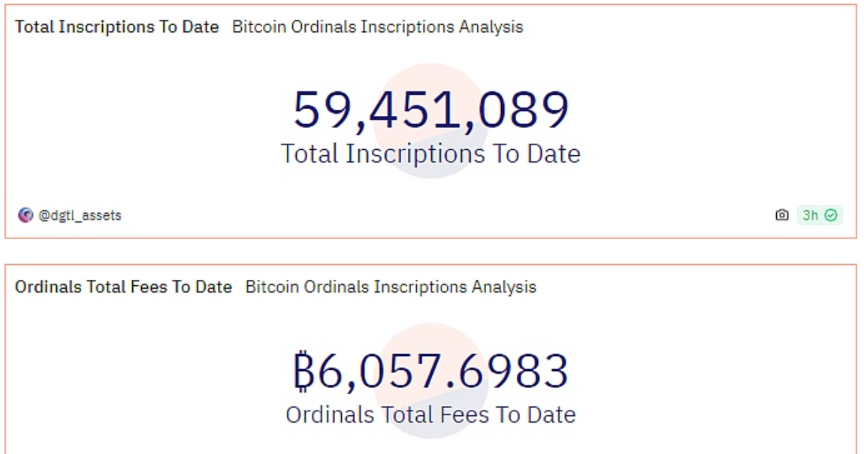864x454 pixels.
Task: Click the ₿ Bitcoin currency symbol
Action: coord(304,371)
